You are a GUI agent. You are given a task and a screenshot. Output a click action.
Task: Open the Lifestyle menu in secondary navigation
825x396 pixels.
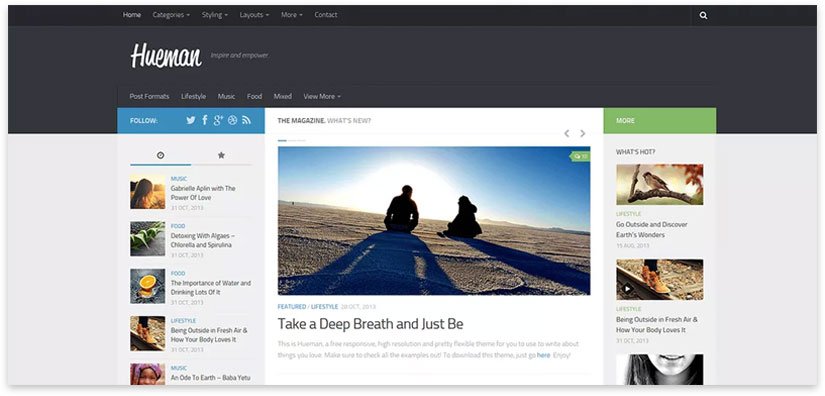(194, 96)
